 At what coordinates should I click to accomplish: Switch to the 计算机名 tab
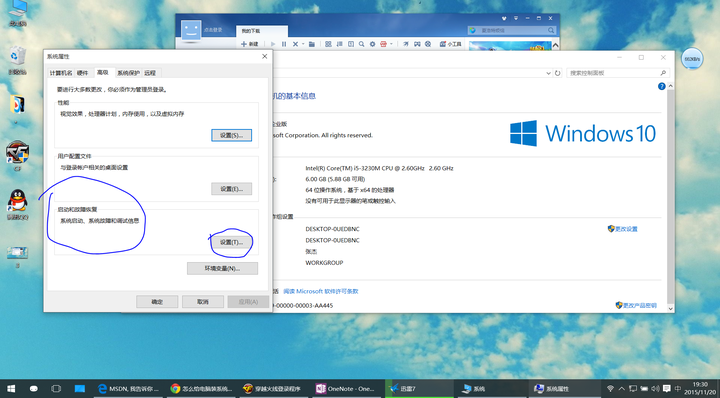(x=61, y=73)
